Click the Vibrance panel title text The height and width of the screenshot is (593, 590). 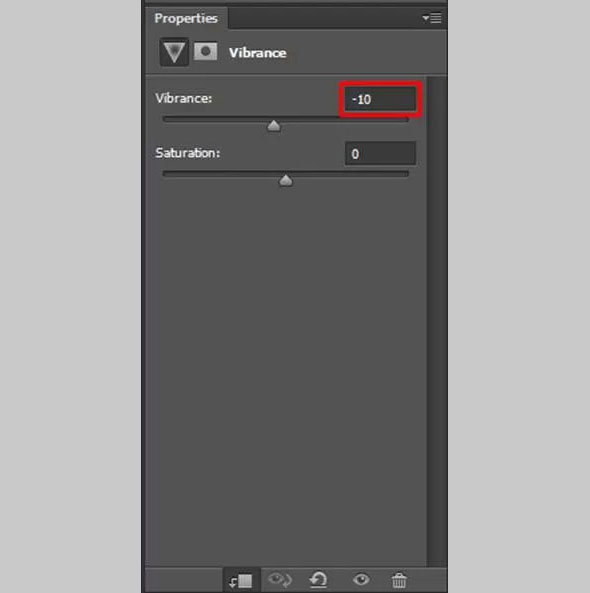click(258, 53)
